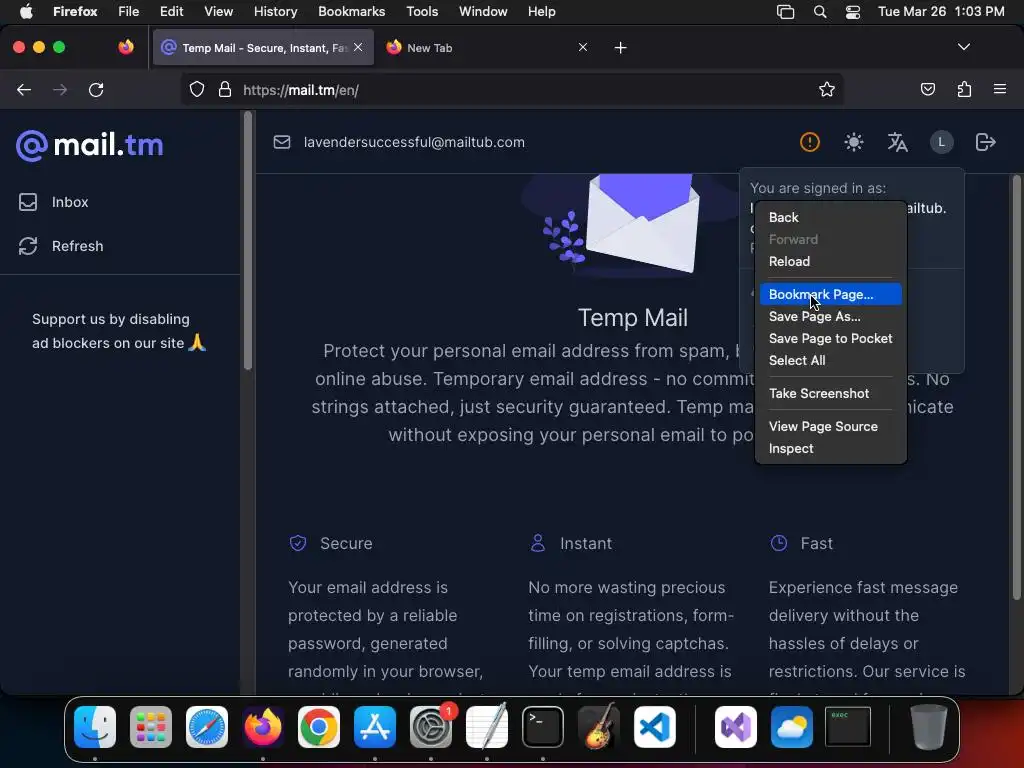The width and height of the screenshot is (1024, 768).
Task: Open the Firefox hamburger application menu
Action: pos(1000,89)
